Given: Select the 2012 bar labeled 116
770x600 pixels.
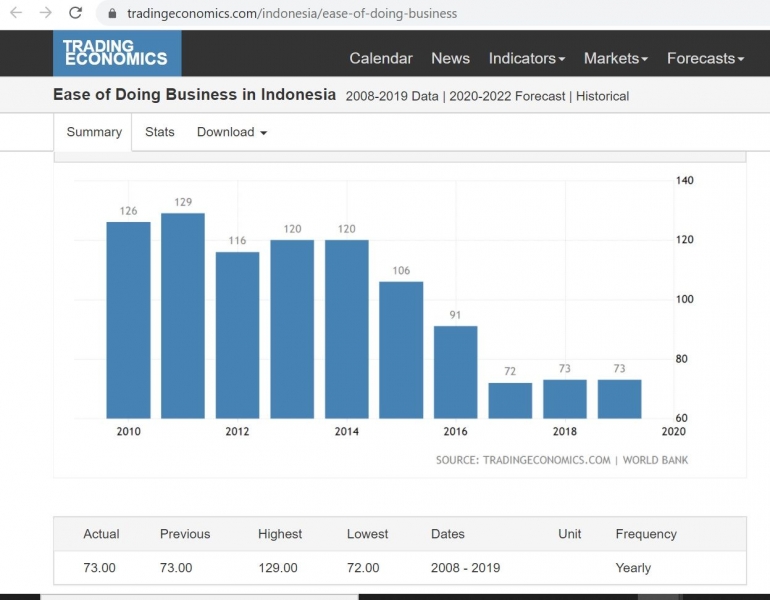Looking at the screenshot, I should [237, 335].
